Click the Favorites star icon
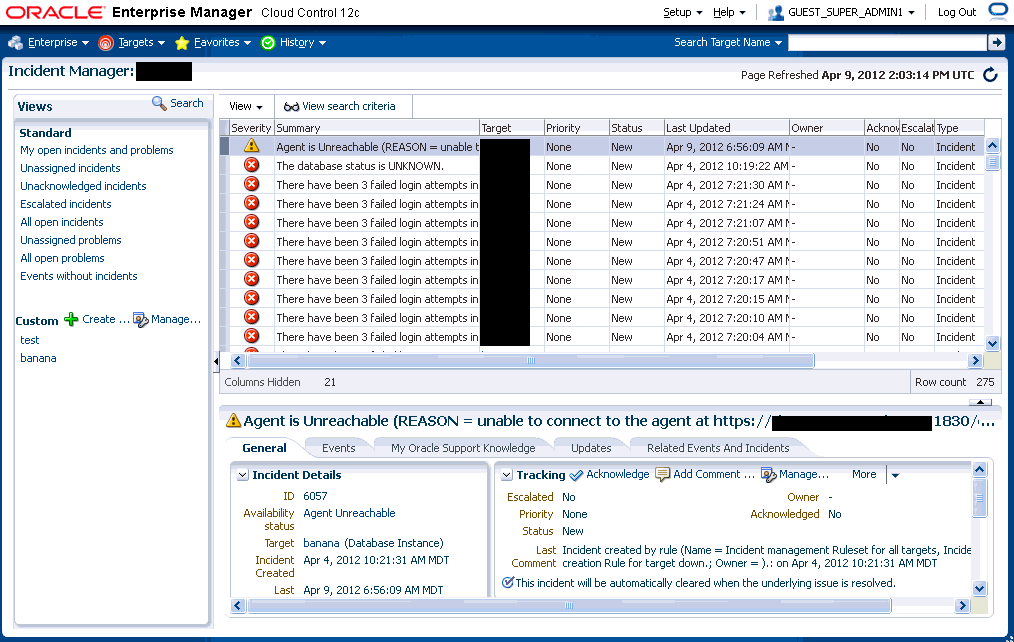 [182, 43]
